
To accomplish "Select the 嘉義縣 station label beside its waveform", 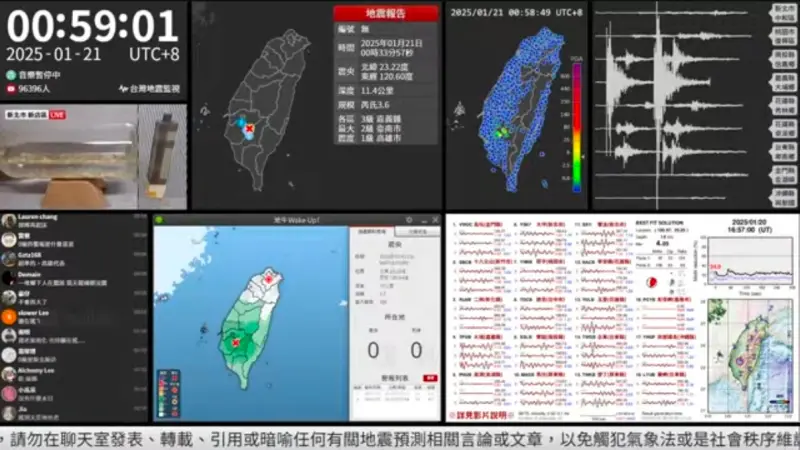I will pyautogui.click(x=784, y=82).
